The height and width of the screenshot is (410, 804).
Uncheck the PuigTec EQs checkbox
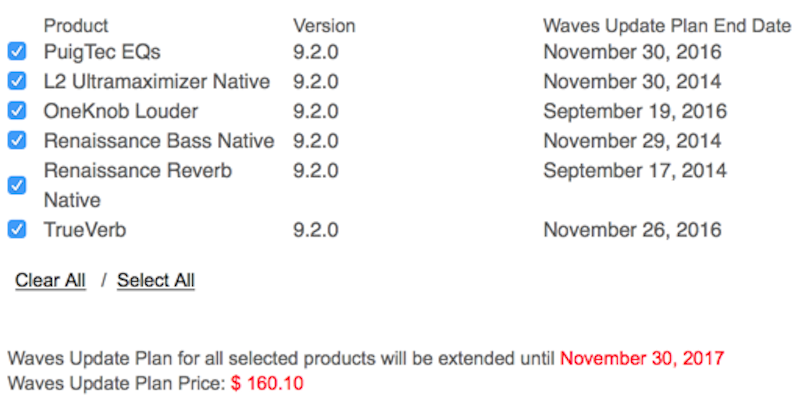[17, 52]
